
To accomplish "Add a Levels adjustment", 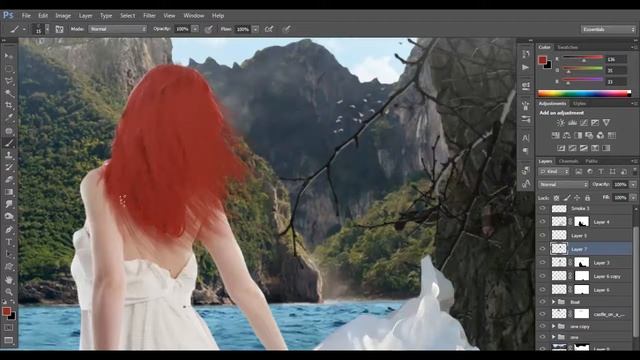I will tap(572, 122).
